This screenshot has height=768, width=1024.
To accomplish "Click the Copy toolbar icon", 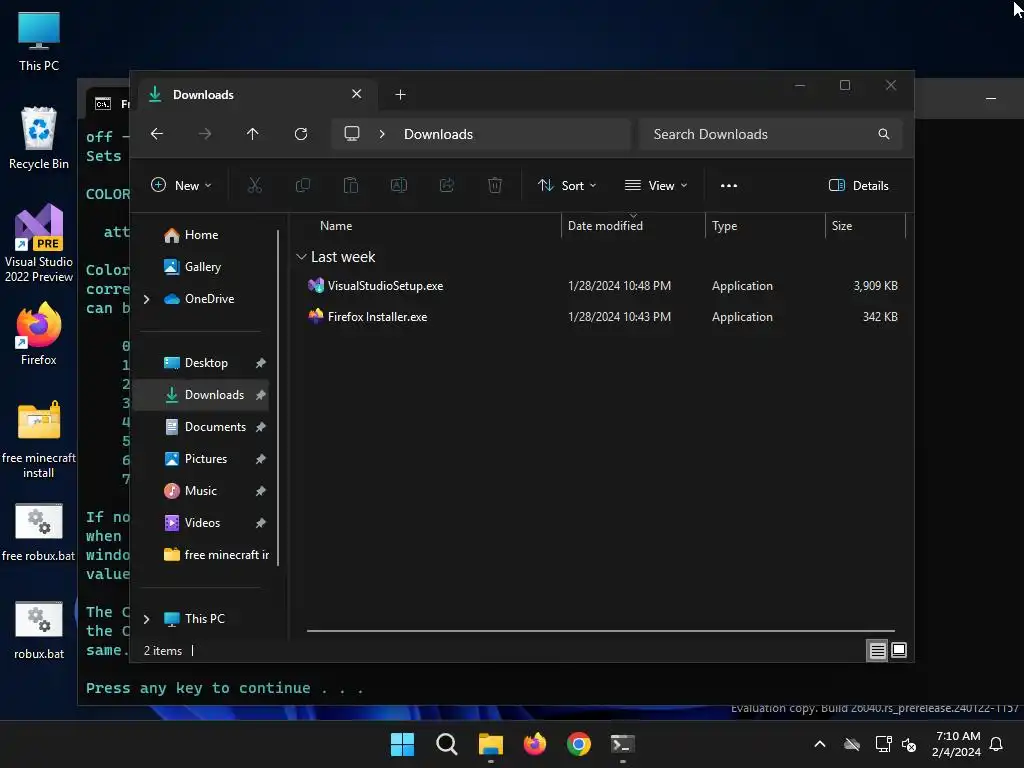I will pos(303,185).
